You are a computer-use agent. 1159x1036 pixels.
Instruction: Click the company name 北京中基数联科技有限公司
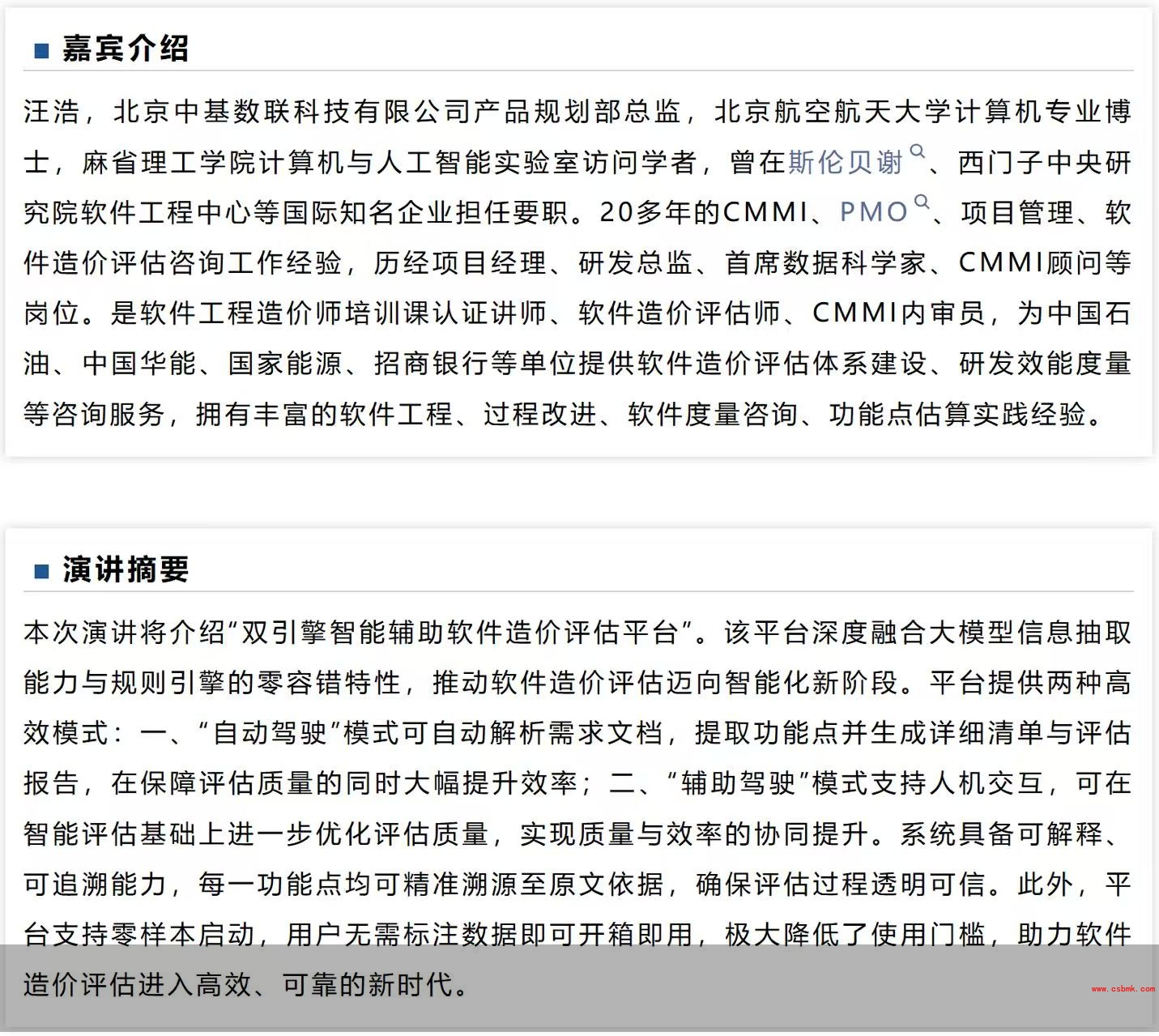(292, 112)
